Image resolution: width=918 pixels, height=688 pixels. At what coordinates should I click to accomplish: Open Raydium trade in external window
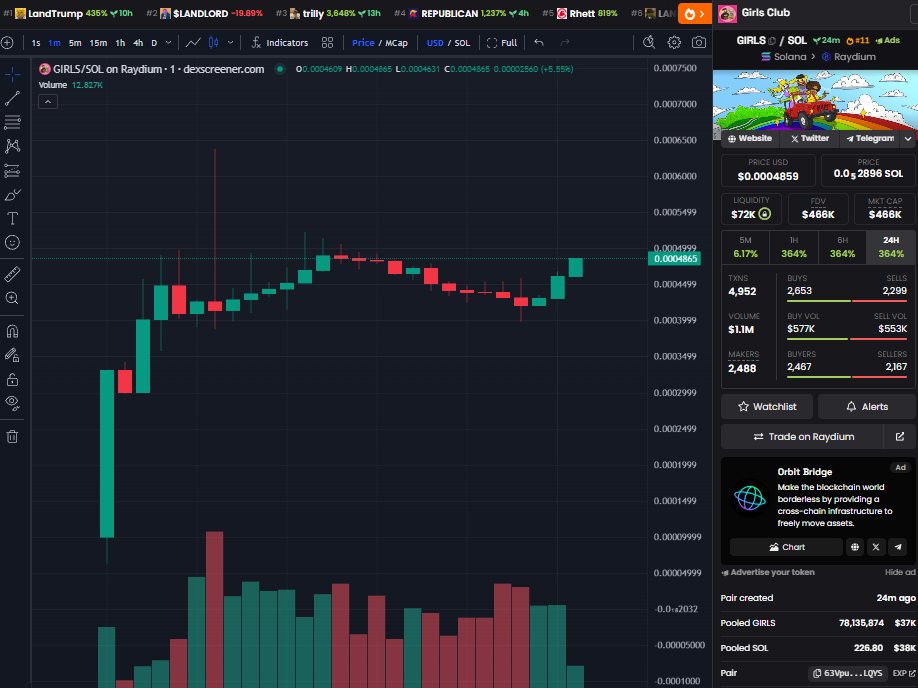(900, 437)
